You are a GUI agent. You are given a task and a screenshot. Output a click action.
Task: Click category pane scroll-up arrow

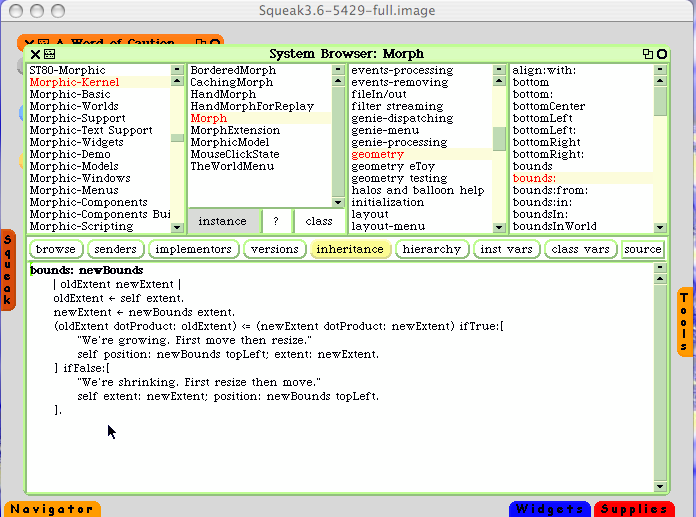[177, 81]
